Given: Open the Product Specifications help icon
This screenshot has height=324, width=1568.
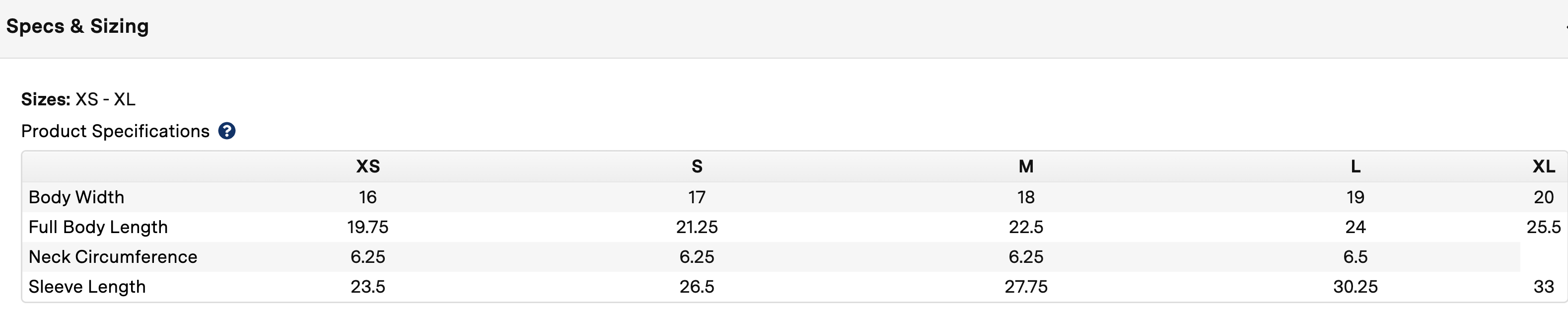Looking at the screenshot, I should click(226, 131).
